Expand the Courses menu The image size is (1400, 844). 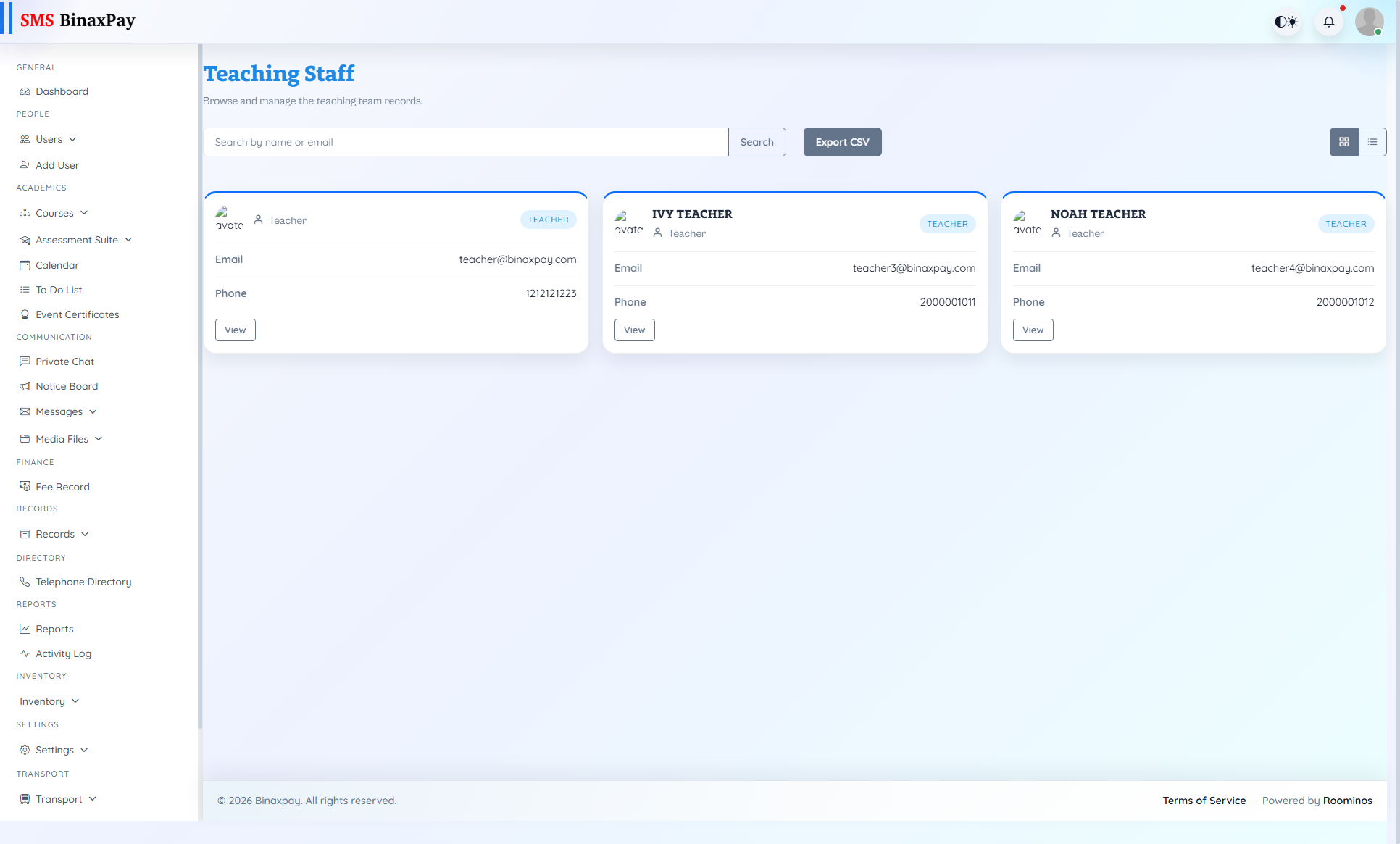point(55,213)
